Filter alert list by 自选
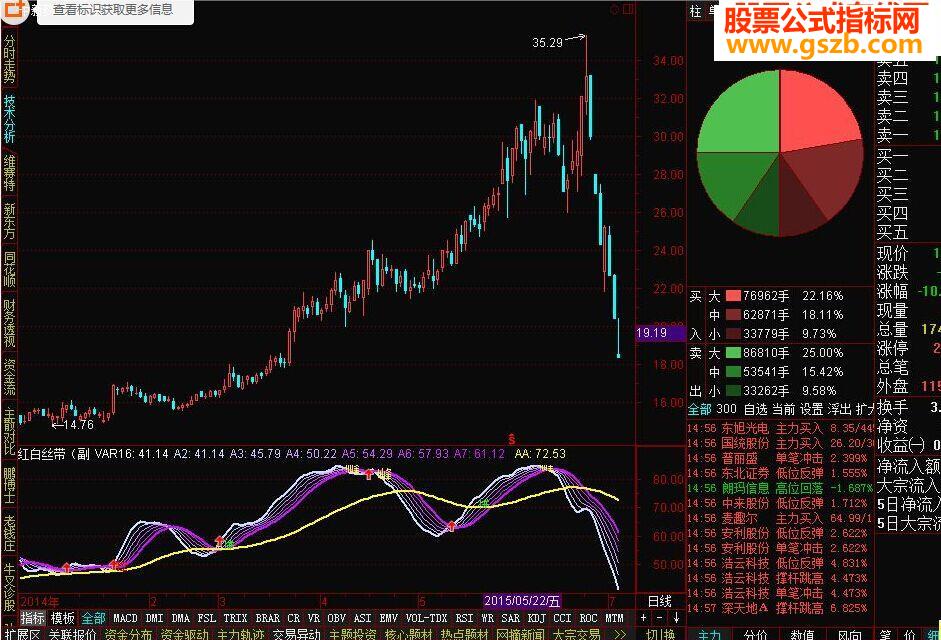Image resolution: width=941 pixels, height=640 pixels. click(755, 409)
